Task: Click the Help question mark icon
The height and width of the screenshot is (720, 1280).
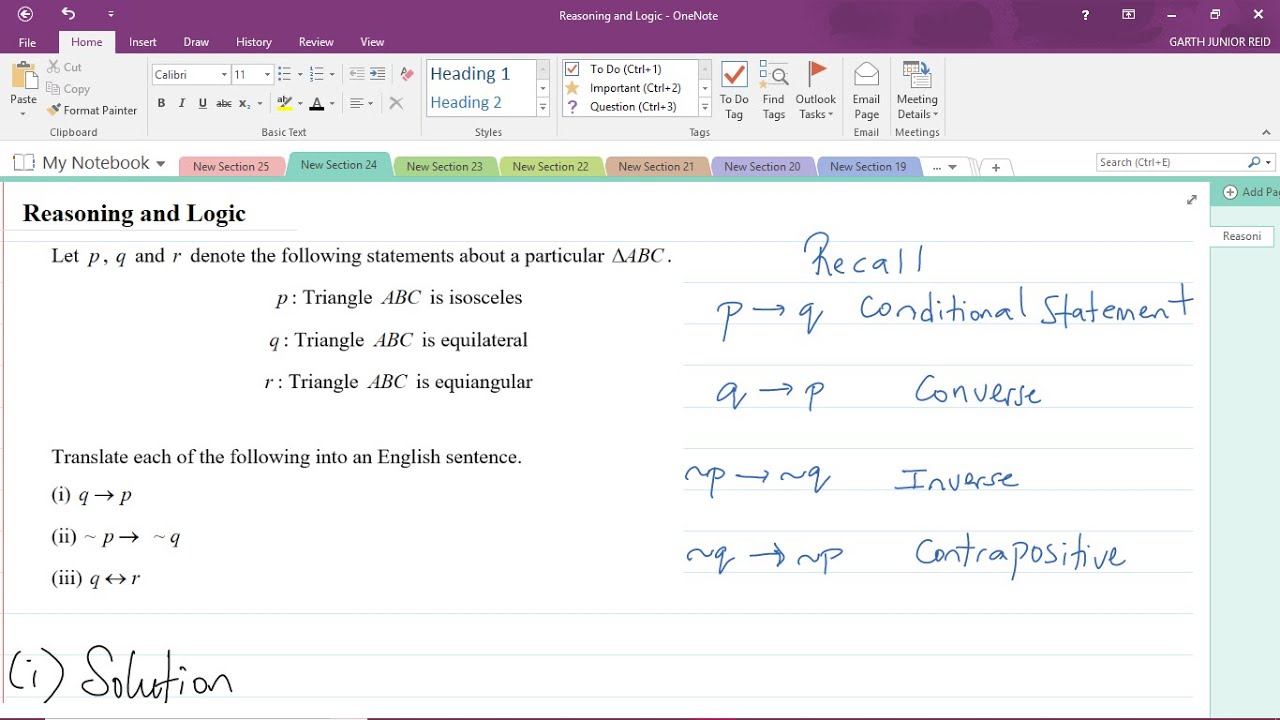Action: 1085,14
